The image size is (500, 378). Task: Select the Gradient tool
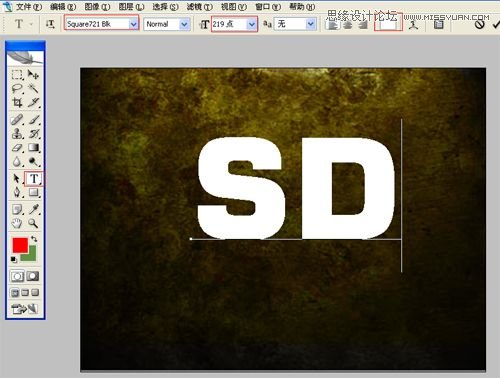click(x=33, y=147)
